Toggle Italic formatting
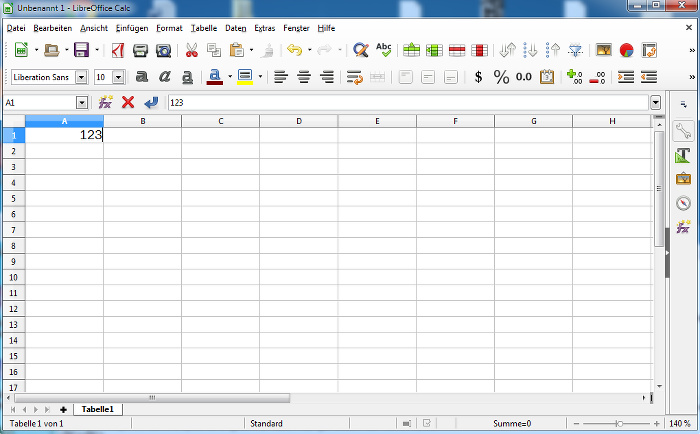This screenshot has width=700, height=434. point(165,77)
